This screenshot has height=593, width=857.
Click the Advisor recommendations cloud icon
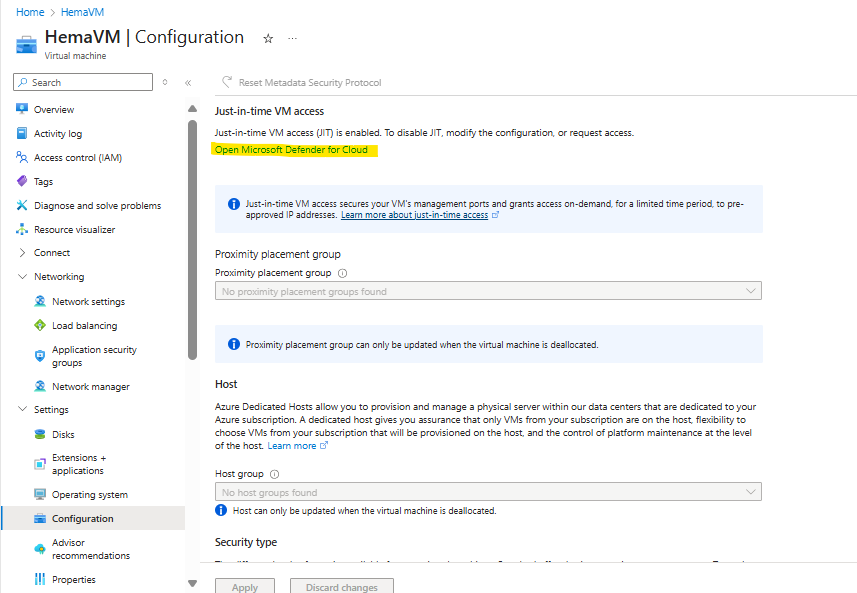pyautogui.click(x=40, y=549)
